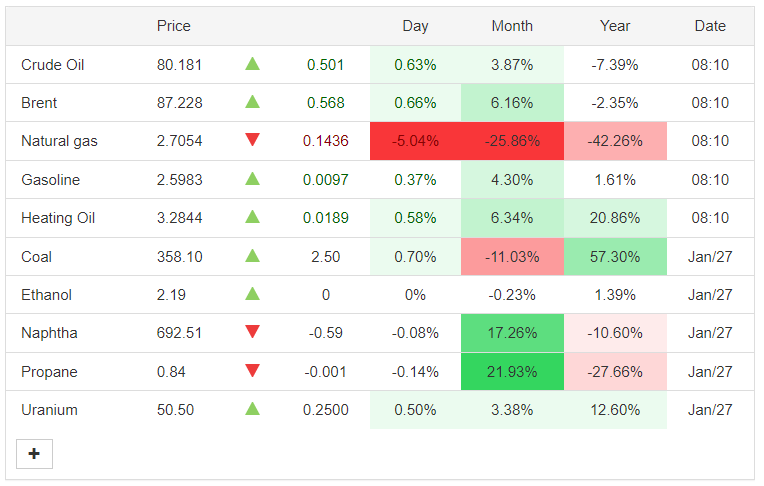Select Ethanol price 2.19
764x486 pixels.
point(171,295)
